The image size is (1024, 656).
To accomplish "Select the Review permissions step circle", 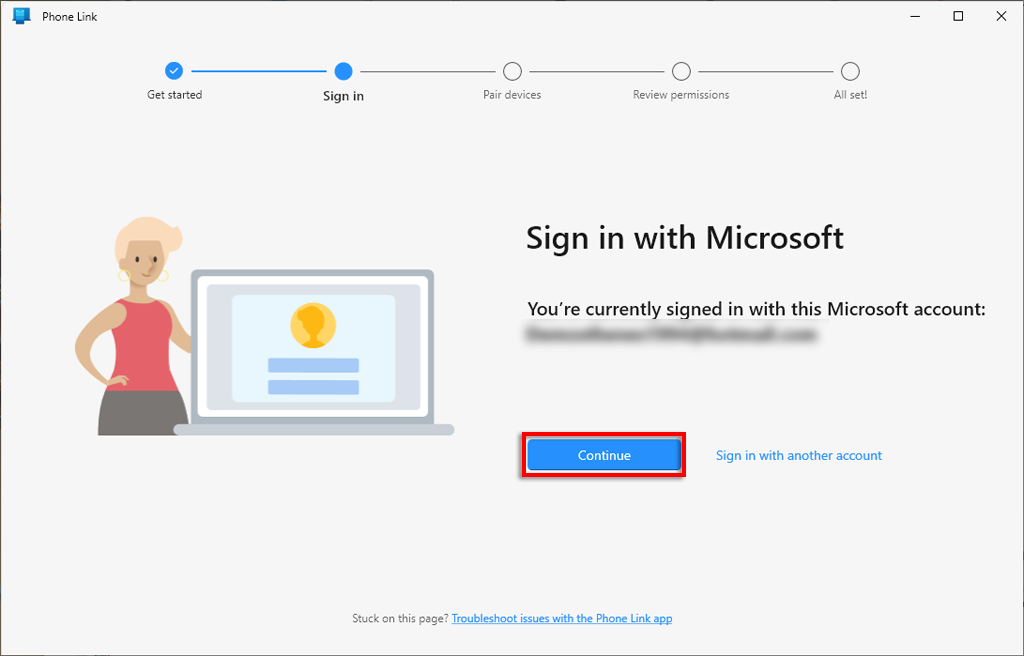I will tap(681, 71).
